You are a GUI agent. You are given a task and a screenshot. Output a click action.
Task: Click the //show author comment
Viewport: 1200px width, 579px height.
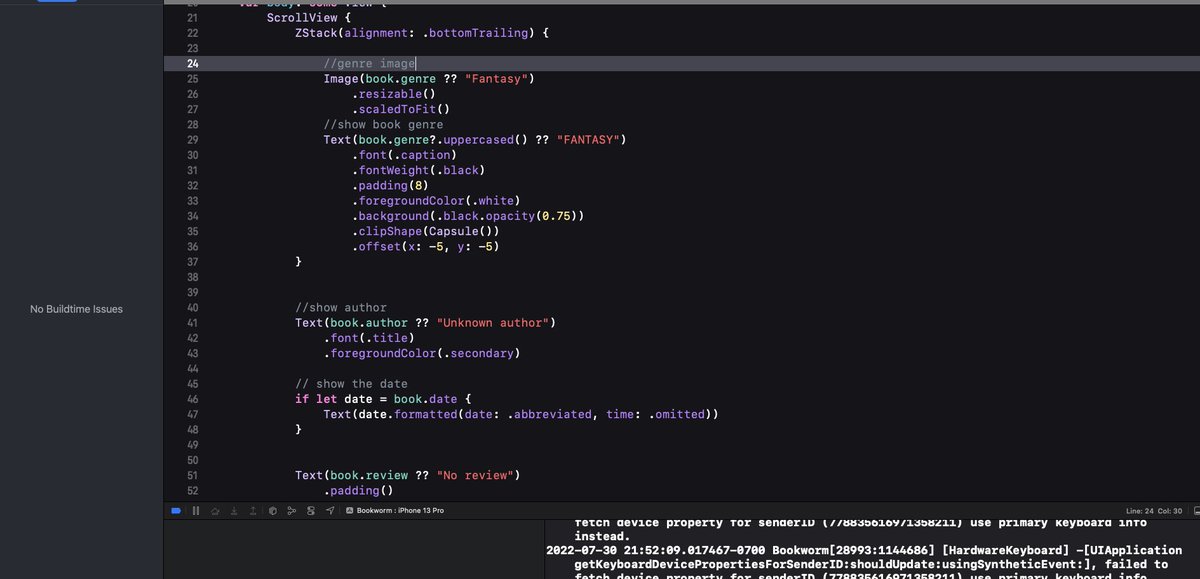coord(341,308)
